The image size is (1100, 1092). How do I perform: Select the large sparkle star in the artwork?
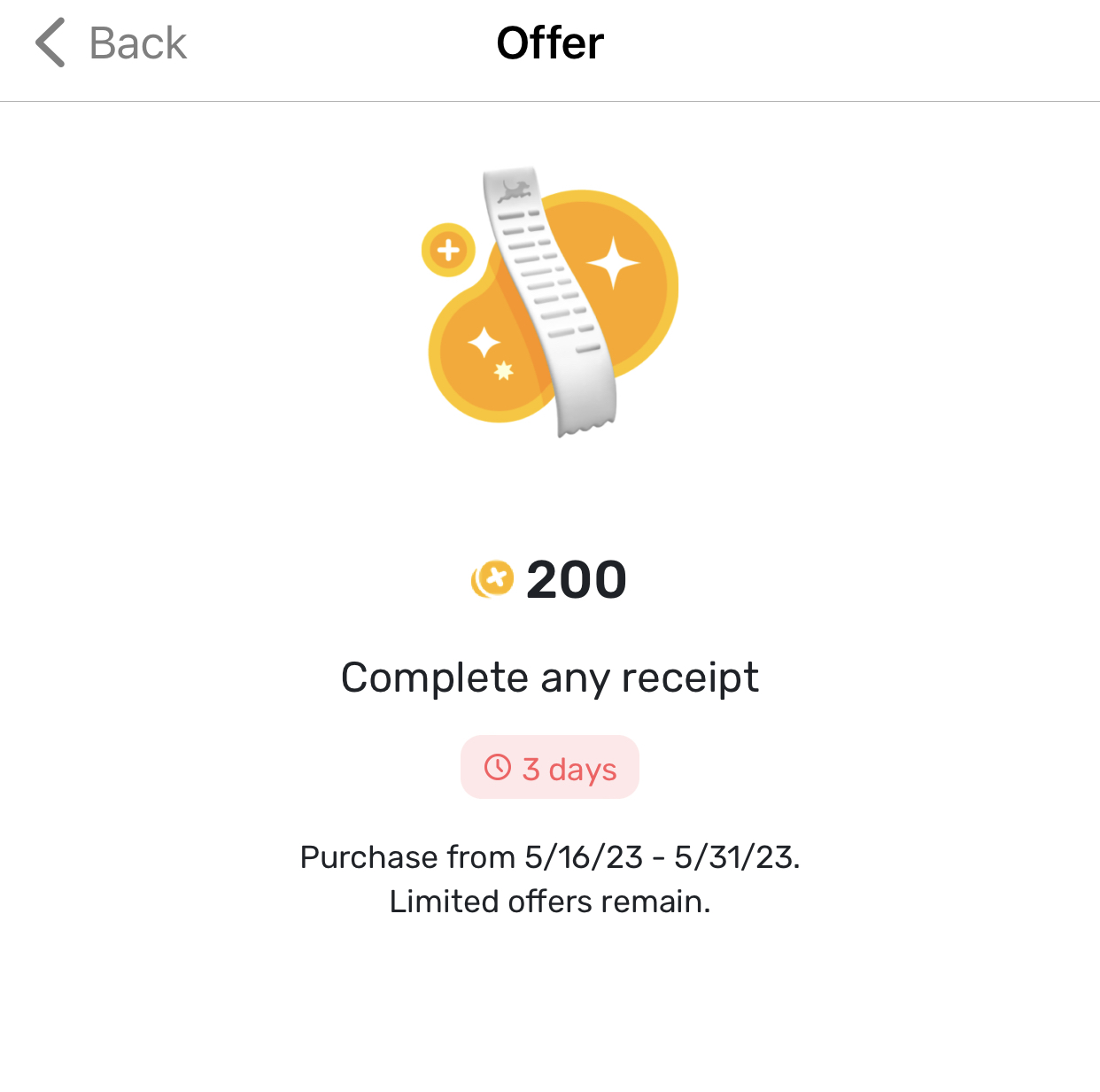615,263
